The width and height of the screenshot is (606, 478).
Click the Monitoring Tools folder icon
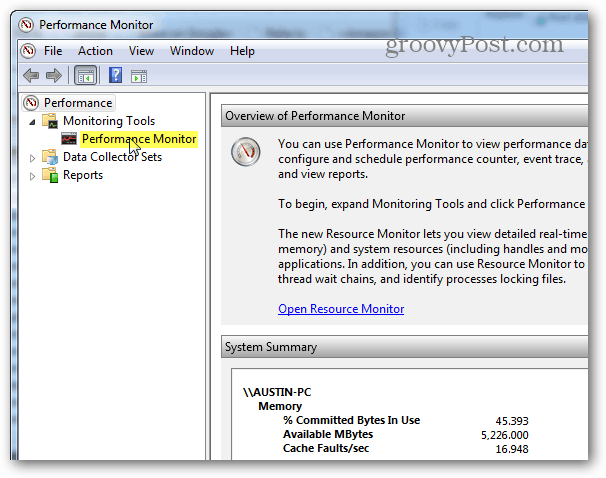click(50, 121)
